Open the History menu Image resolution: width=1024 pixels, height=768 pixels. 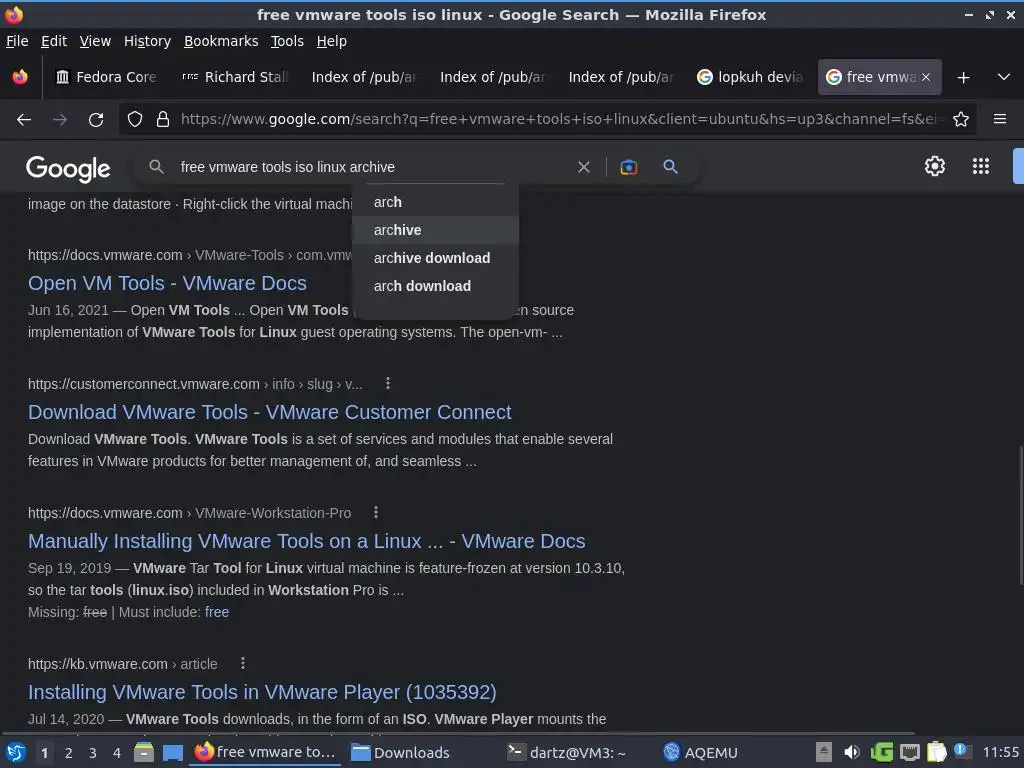(148, 41)
